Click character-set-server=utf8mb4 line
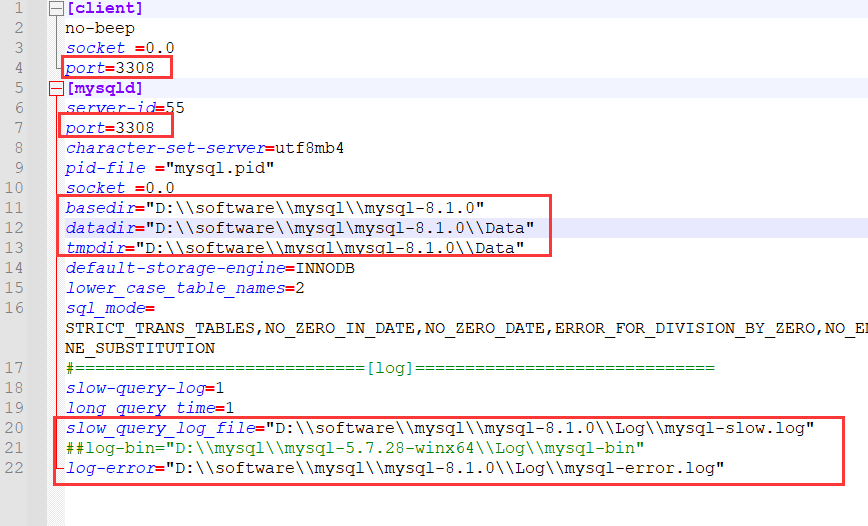 pyautogui.click(x=205, y=148)
